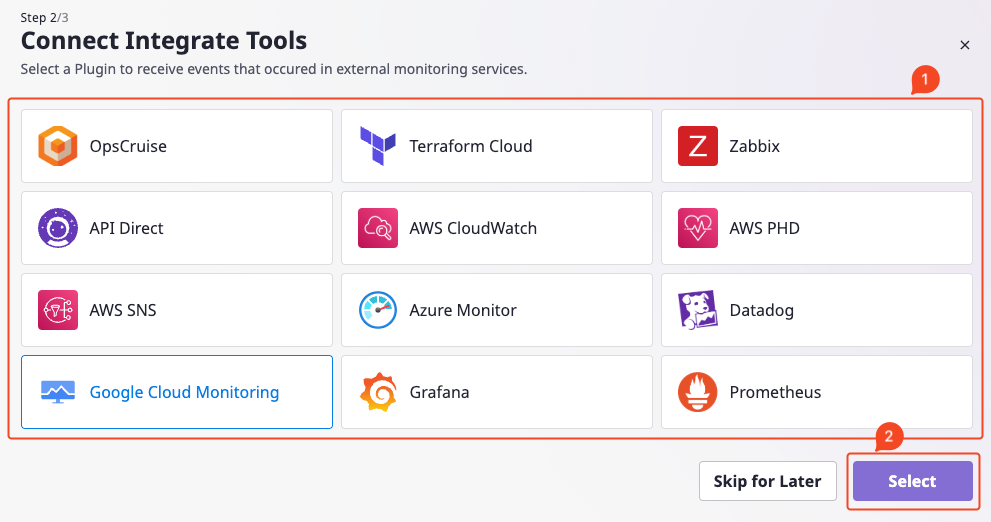This screenshot has width=991, height=522.
Task: Click the red Zabbix Z icon
Action: click(x=698, y=146)
